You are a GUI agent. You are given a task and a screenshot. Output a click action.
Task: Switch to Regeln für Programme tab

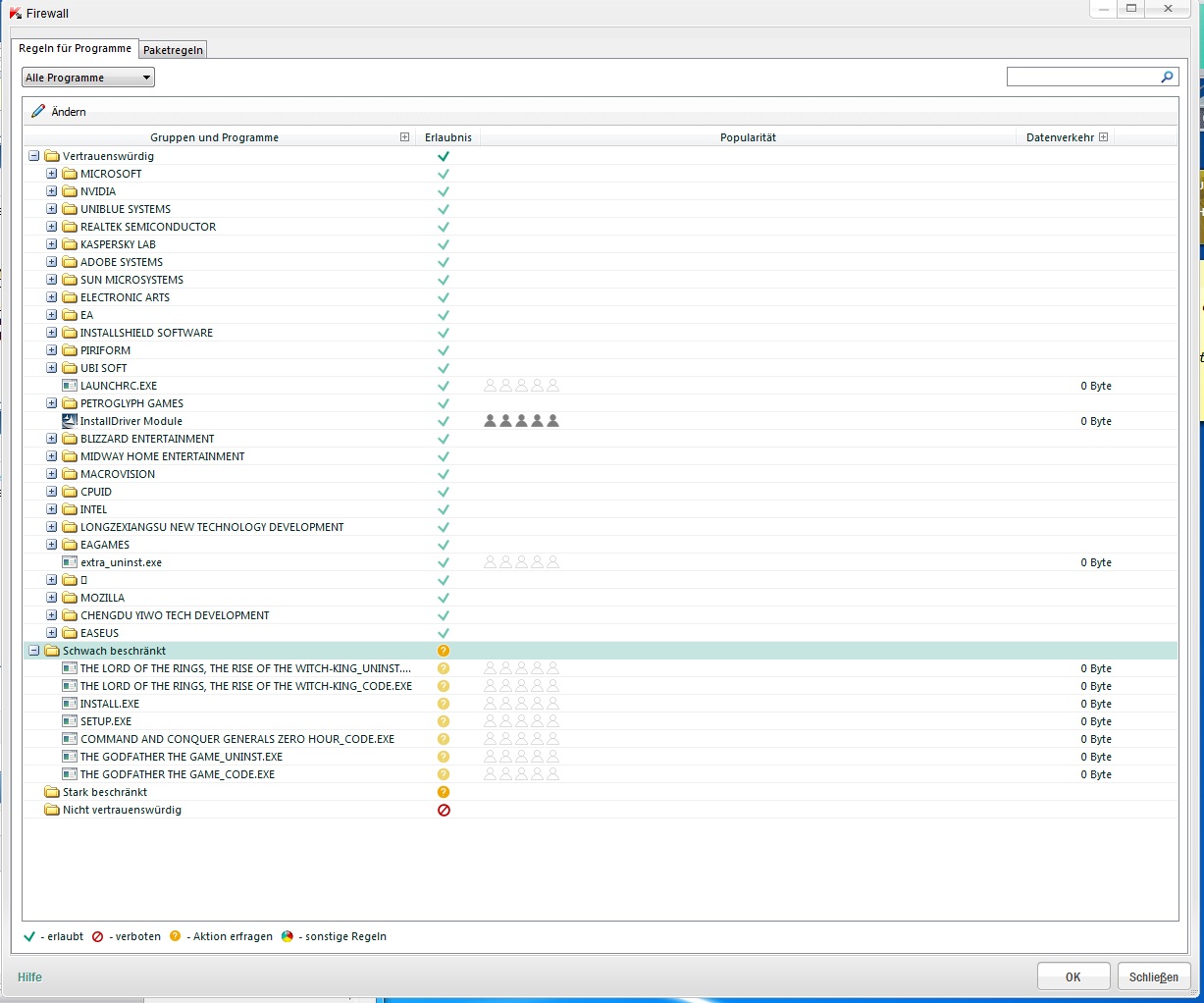75,48
